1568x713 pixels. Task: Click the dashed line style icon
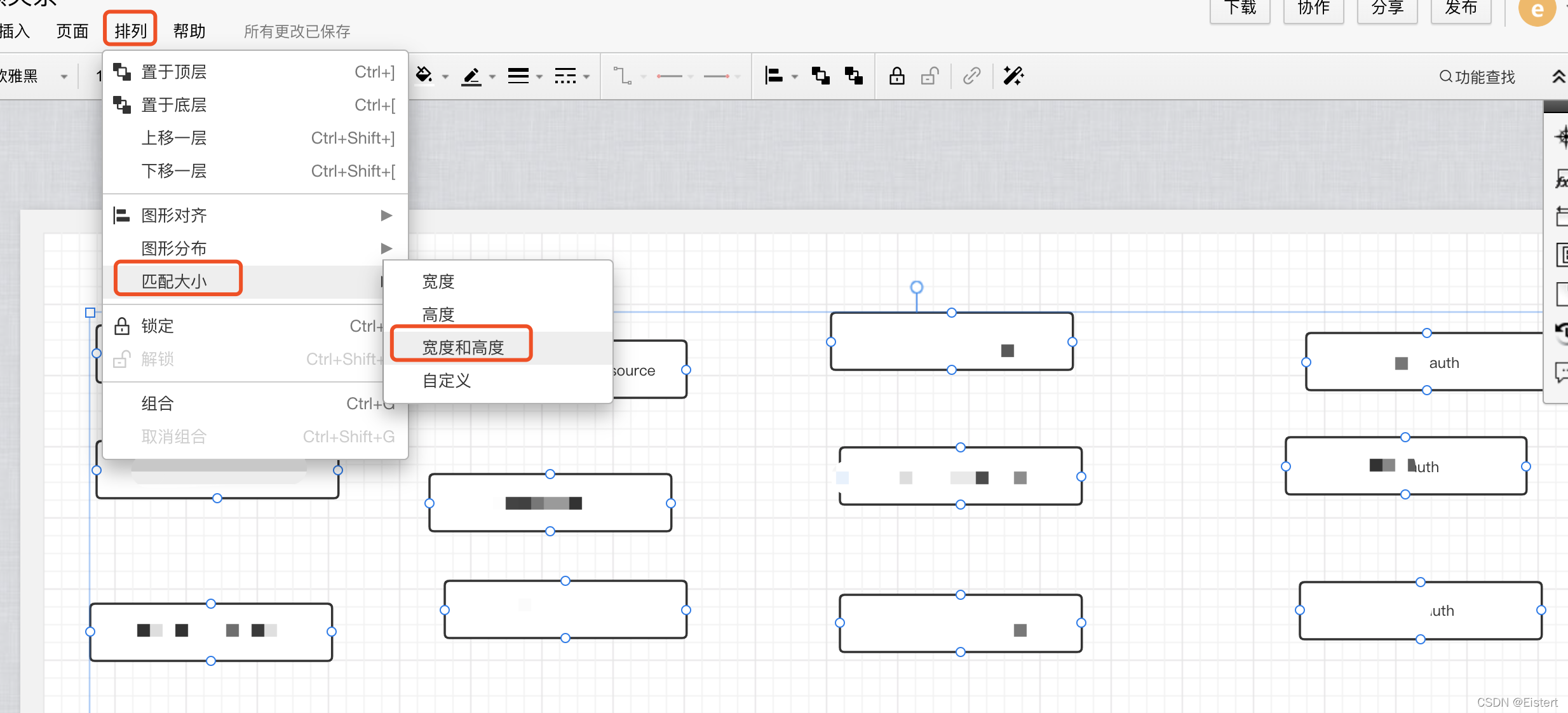coord(564,76)
